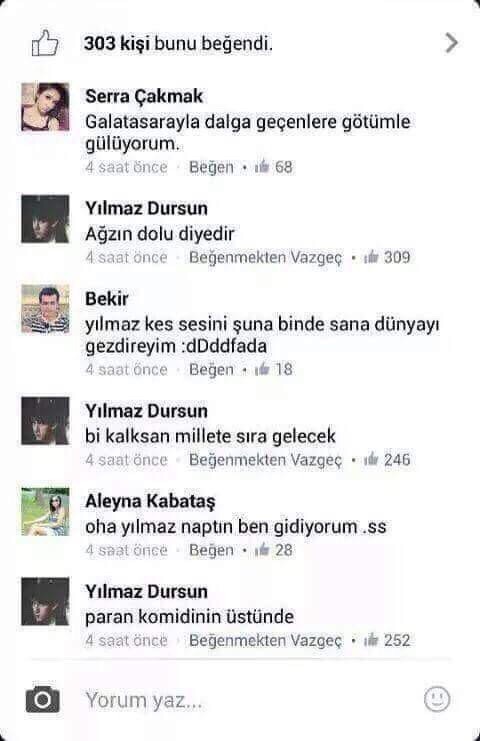Like Bekir's comment with Beğen
480x741 pixels.
point(211,370)
